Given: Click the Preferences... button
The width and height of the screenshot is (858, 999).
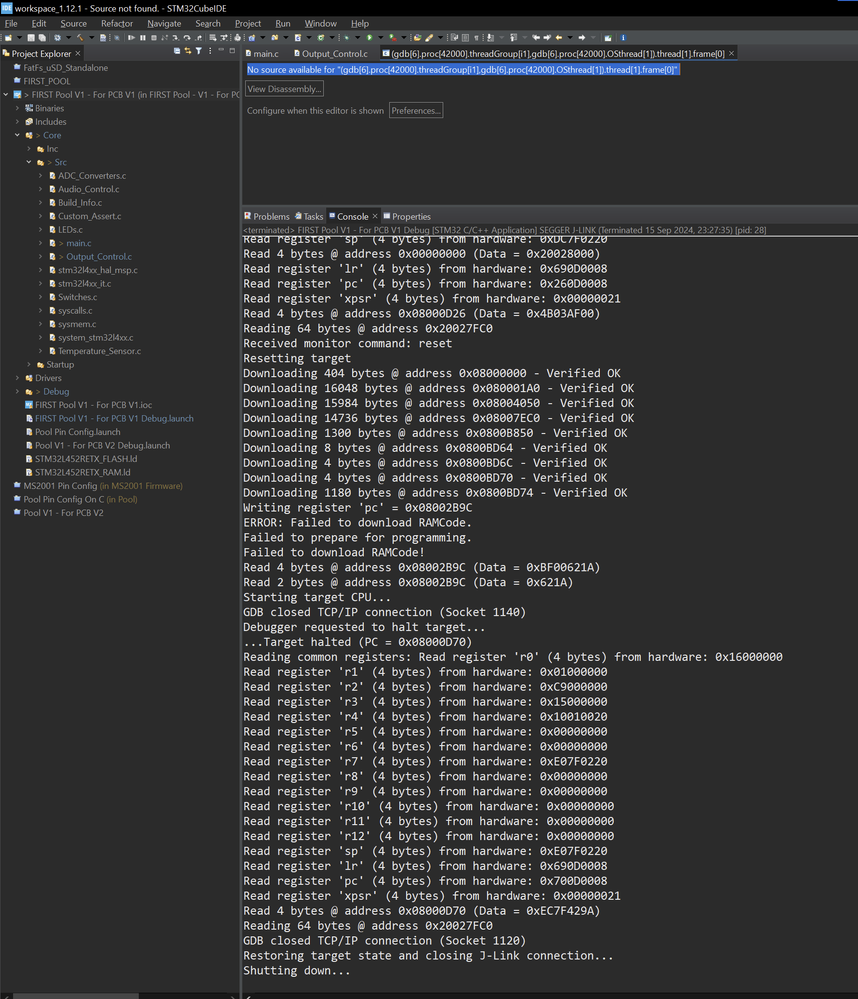Looking at the screenshot, I should (416, 110).
